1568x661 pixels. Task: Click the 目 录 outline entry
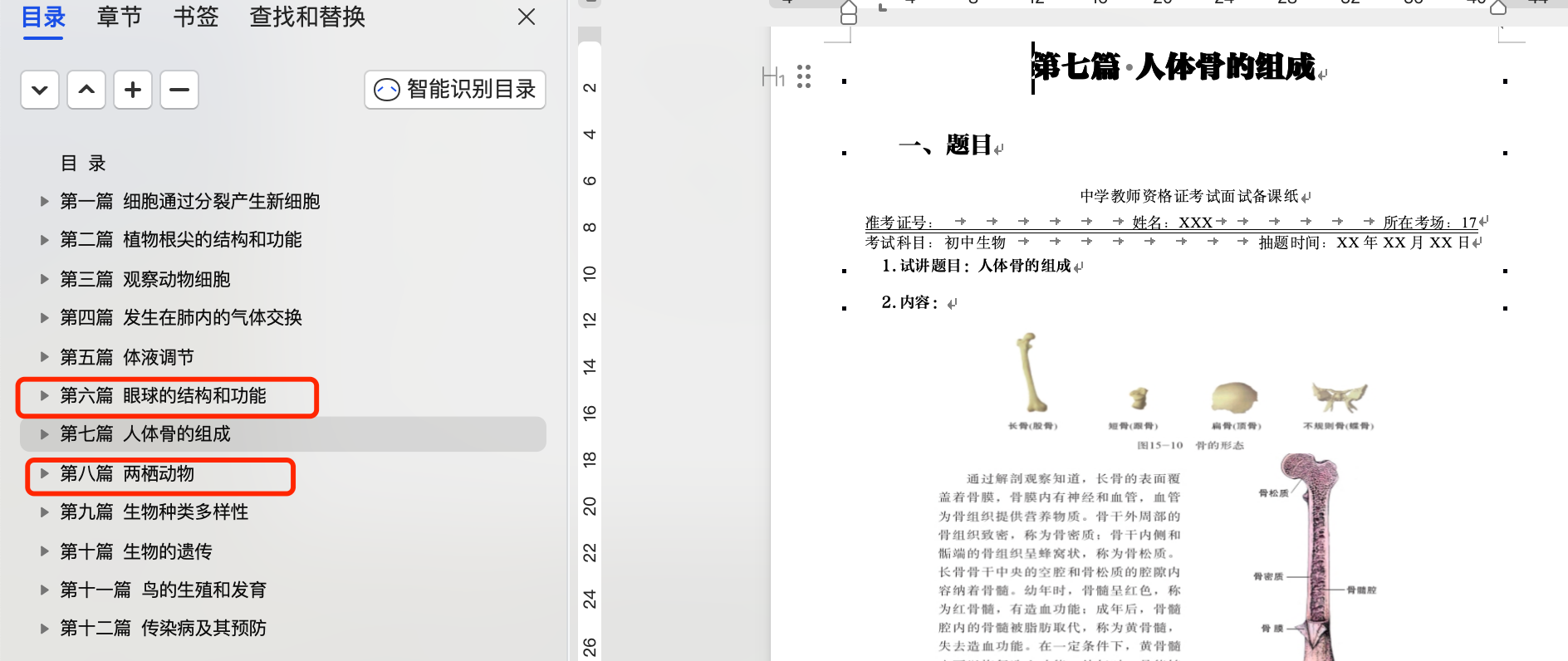[83, 164]
